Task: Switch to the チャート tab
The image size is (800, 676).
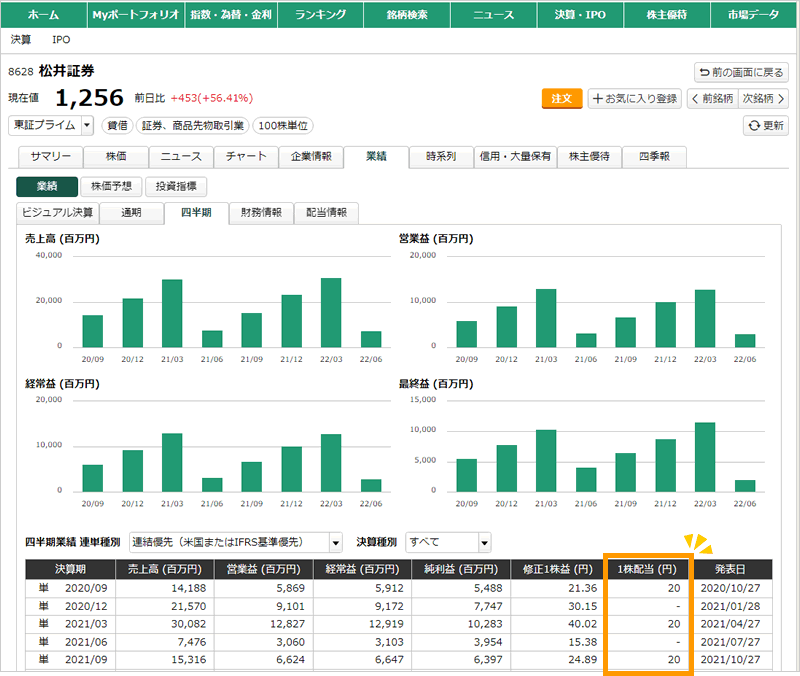Action: pos(246,157)
